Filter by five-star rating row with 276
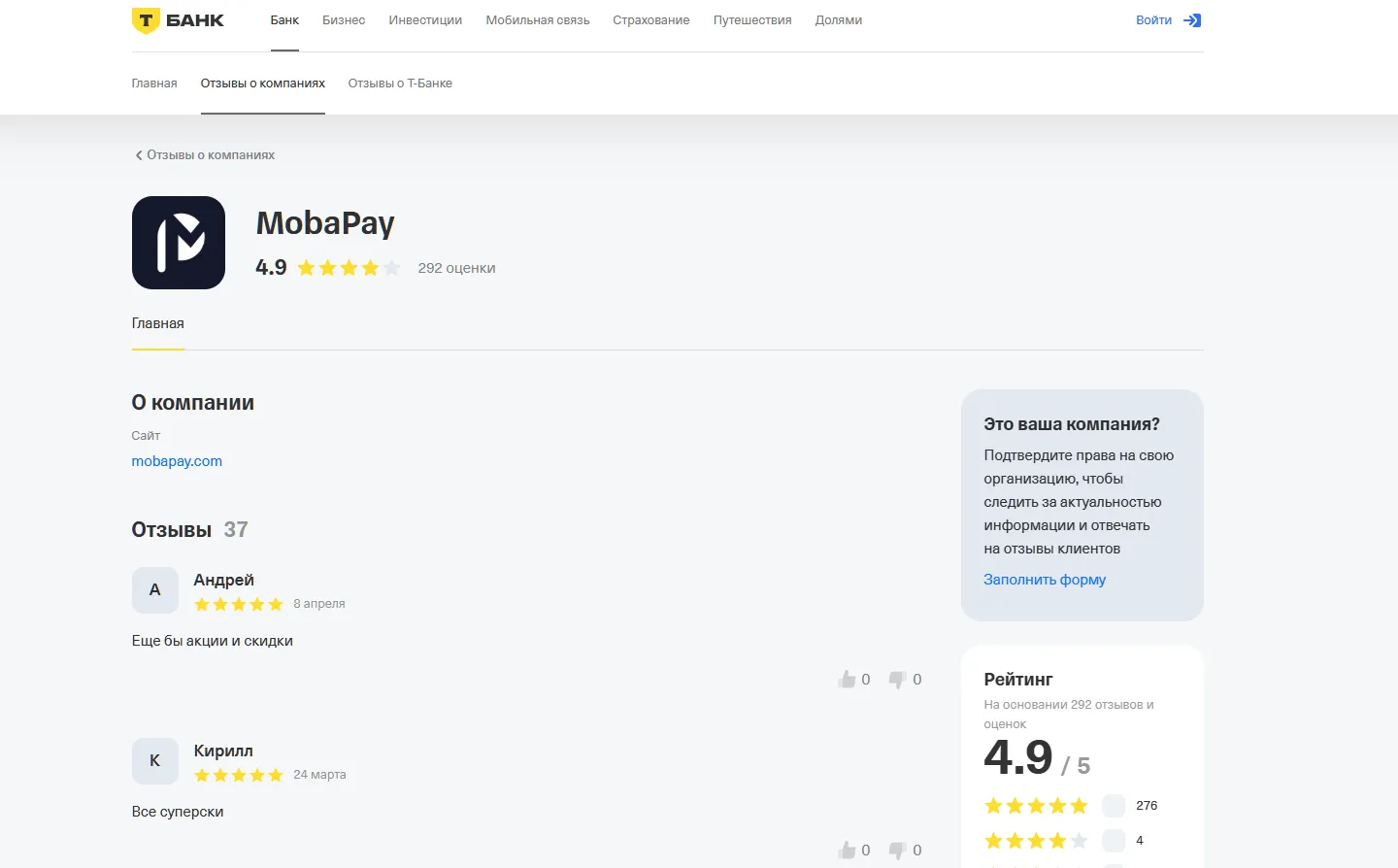Image resolution: width=1398 pixels, height=868 pixels. [1071, 806]
